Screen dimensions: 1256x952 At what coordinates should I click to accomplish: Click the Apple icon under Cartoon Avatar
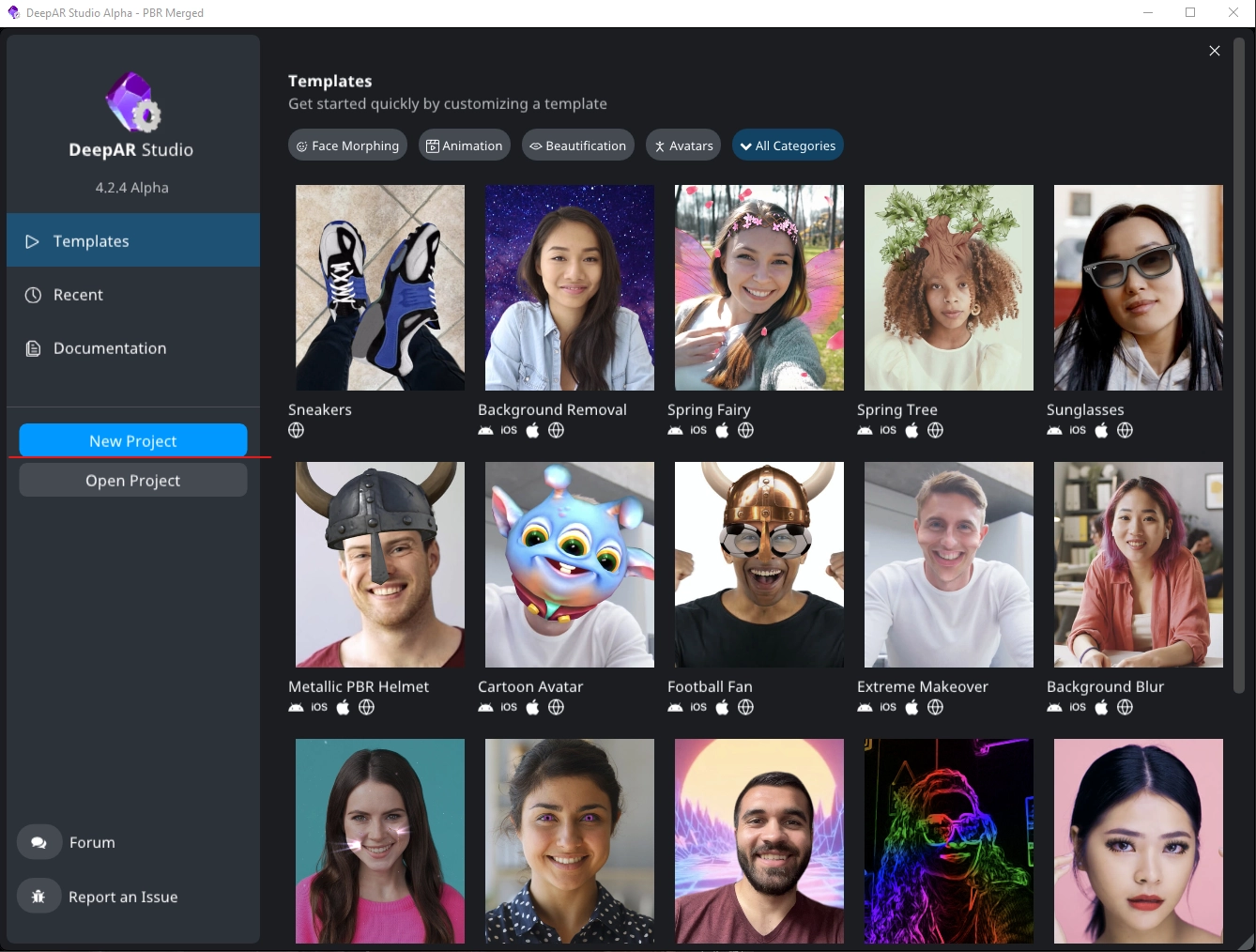pyautogui.click(x=532, y=707)
